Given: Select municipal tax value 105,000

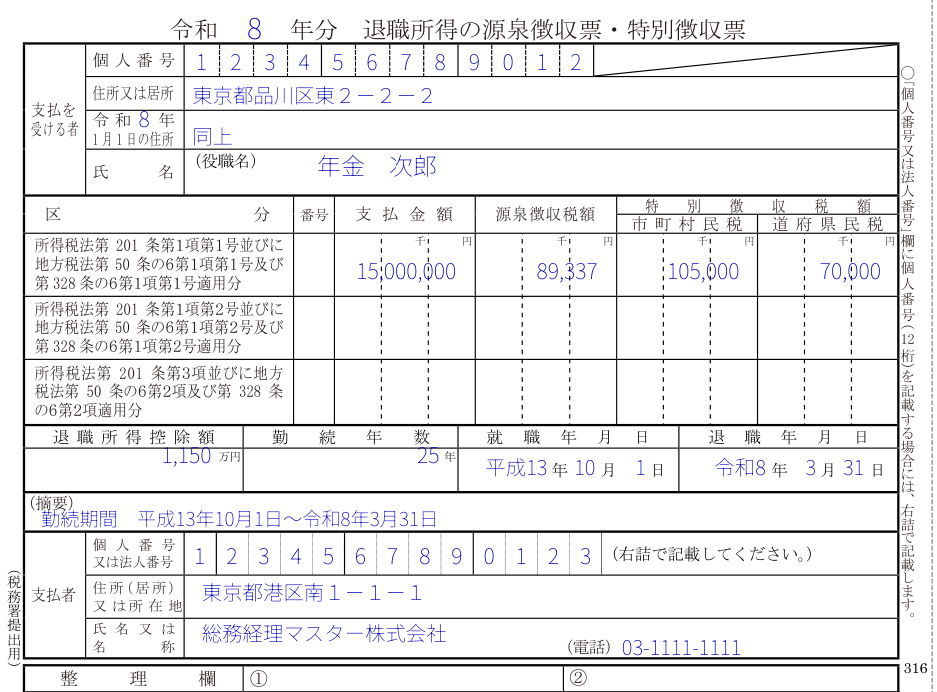Looking at the screenshot, I should 703,271.
